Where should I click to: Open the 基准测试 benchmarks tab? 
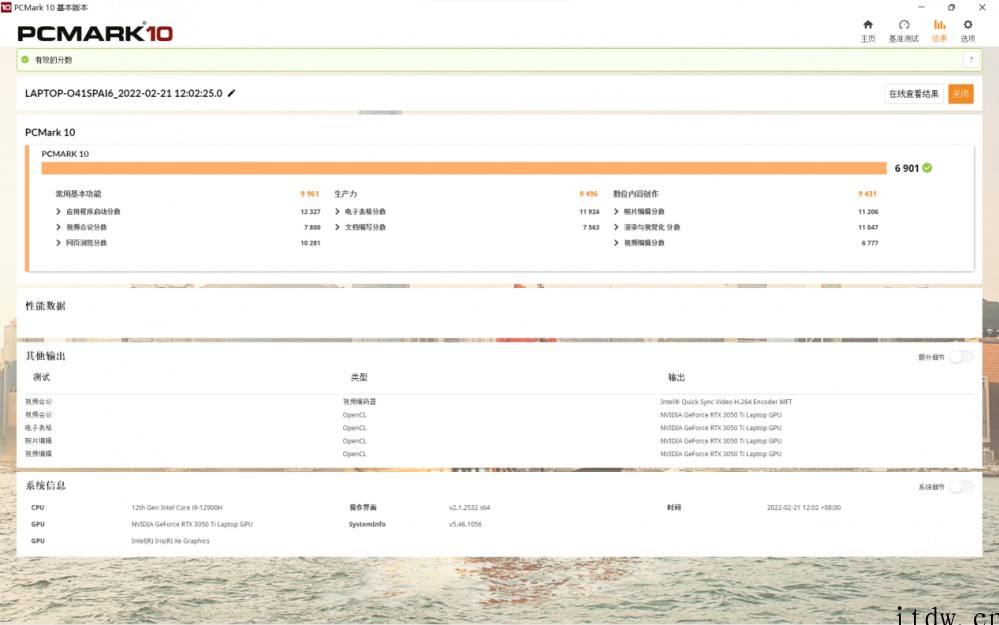coord(903,31)
